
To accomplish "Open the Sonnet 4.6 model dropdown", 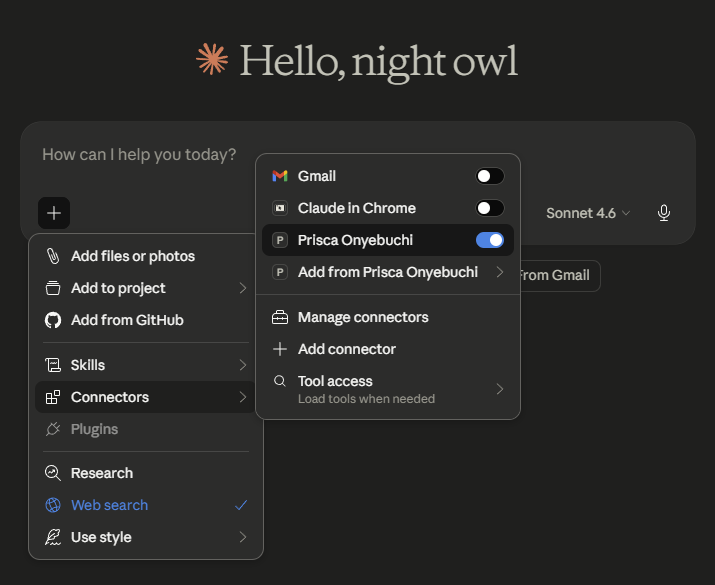I will click(588, 213).
